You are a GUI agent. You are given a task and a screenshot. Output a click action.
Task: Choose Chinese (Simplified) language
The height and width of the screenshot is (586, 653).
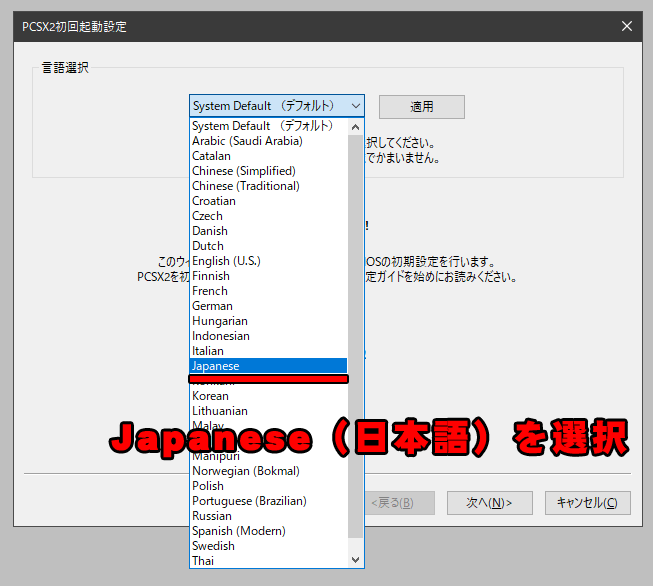point(269,171)
